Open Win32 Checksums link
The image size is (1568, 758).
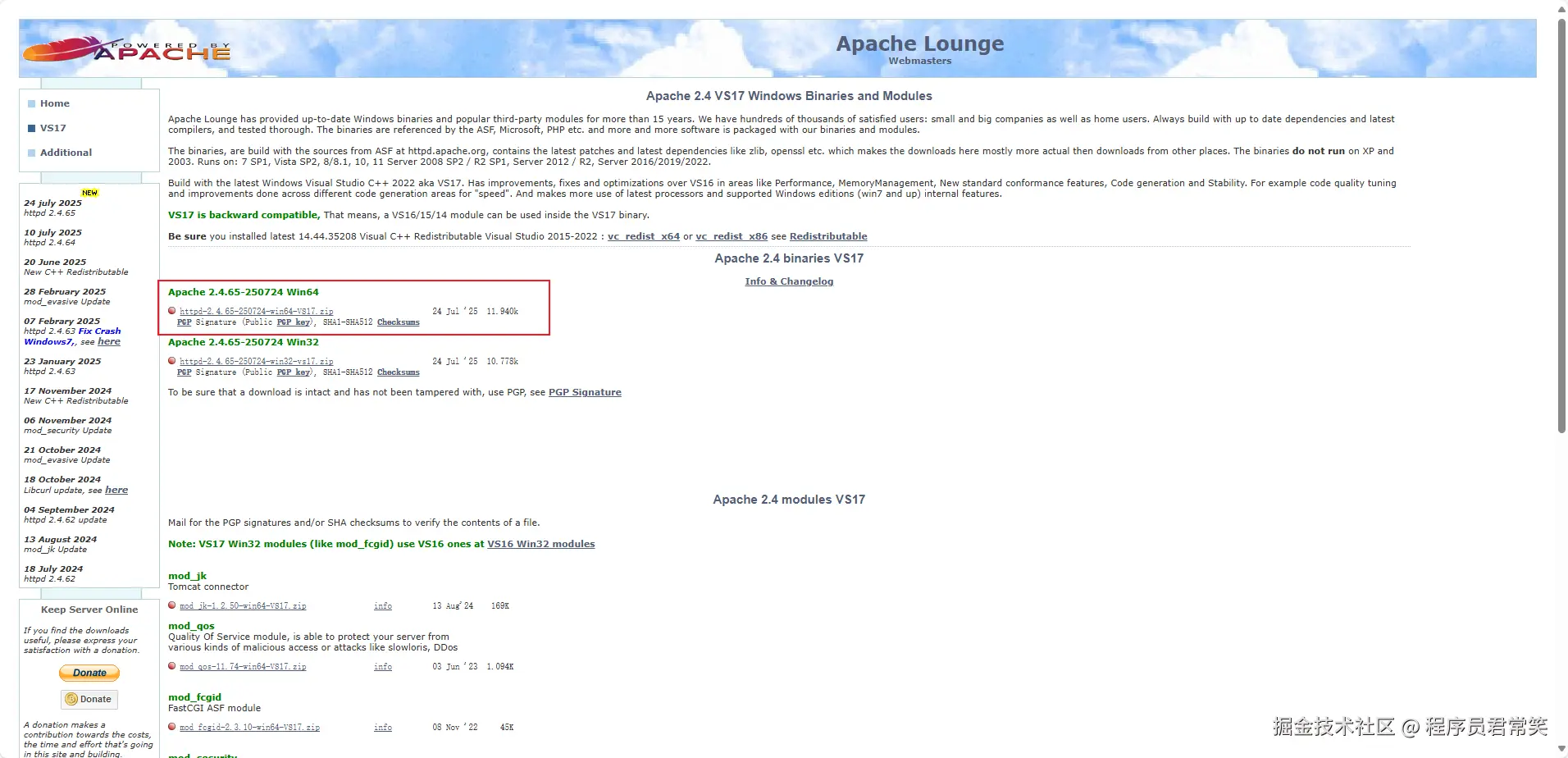tap(399, 372)
